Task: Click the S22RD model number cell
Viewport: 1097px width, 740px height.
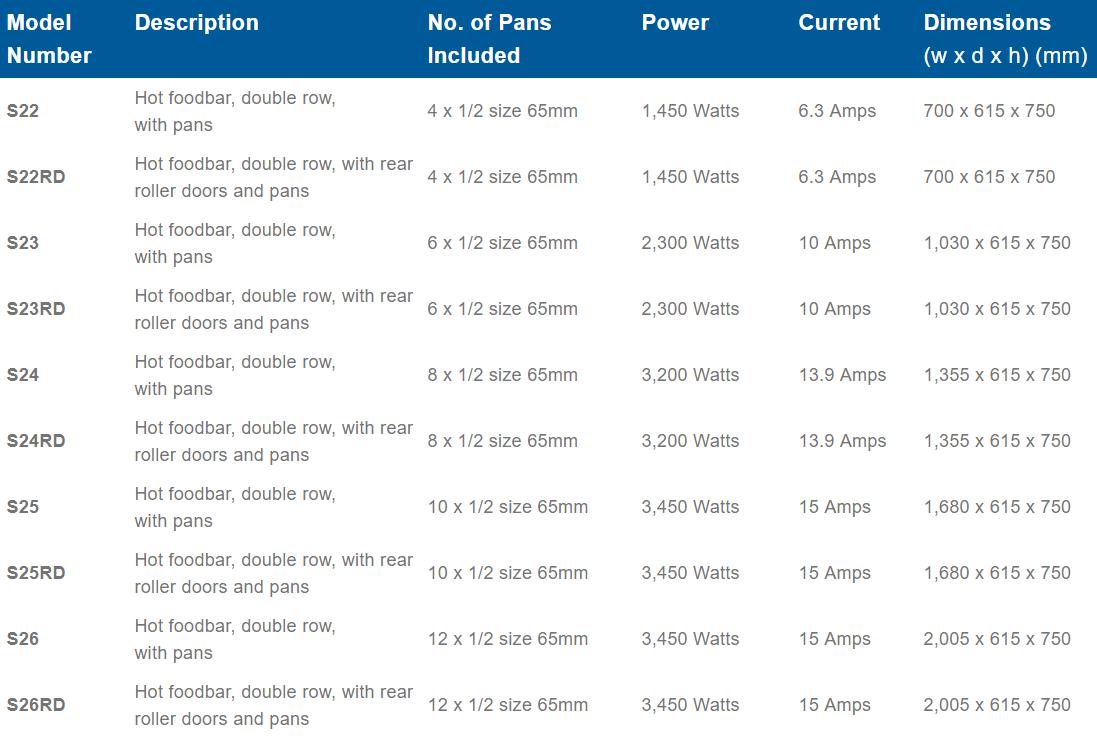Action: 36,177
